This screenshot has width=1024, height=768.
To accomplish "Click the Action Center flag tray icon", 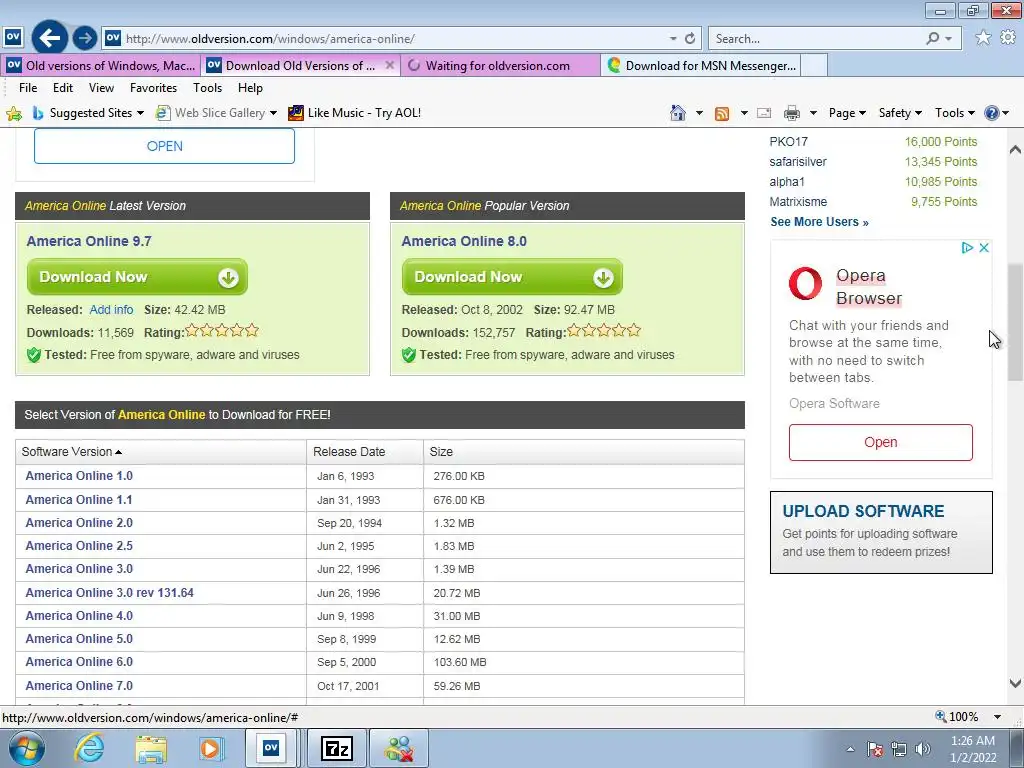I will [x=875, y=749].
